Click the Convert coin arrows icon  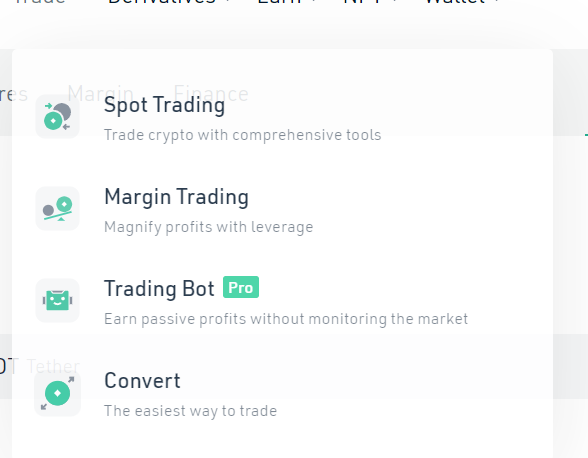57,393
